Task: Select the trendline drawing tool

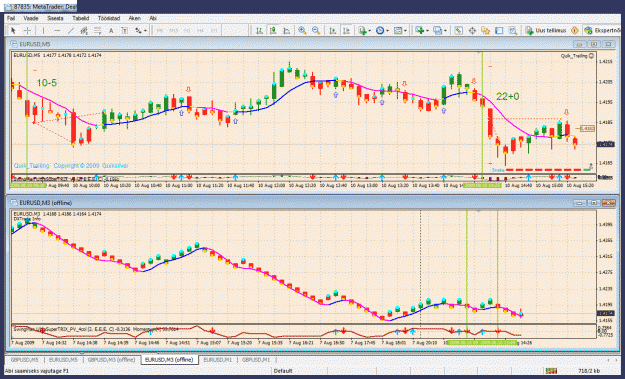Action: [71, 30]
